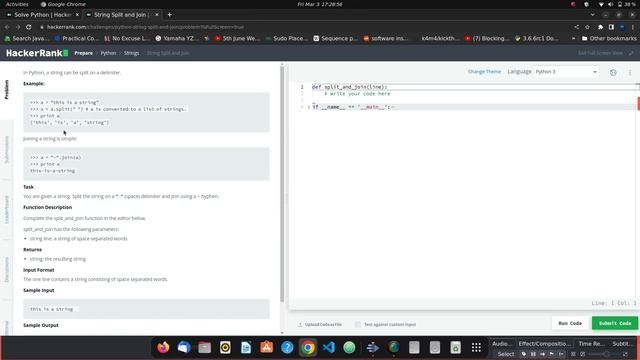Image resolution: width=640 pixels, height=360 pixels.
Task: Exit full screen view
Action: pos(605,53)
